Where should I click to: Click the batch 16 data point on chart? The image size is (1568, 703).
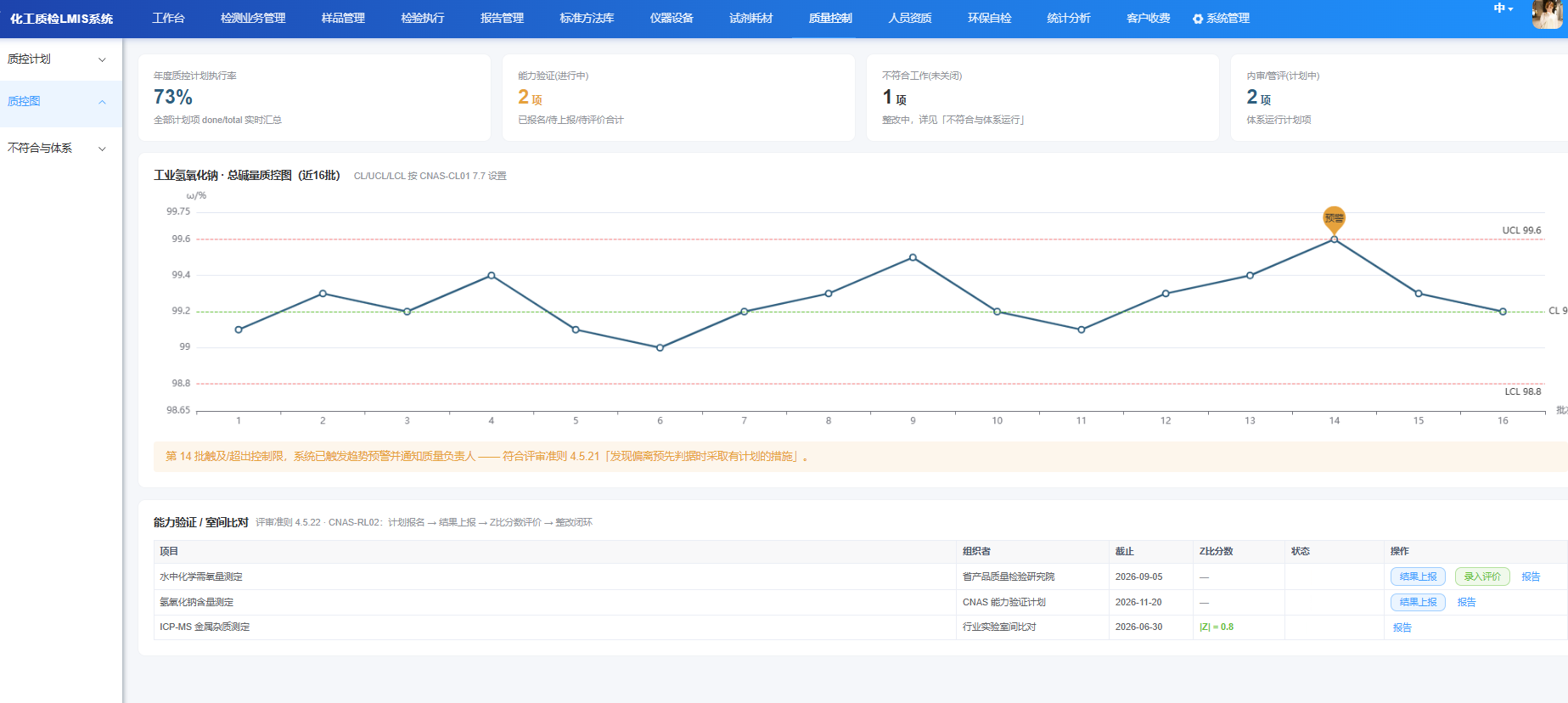pos(1503,312)
